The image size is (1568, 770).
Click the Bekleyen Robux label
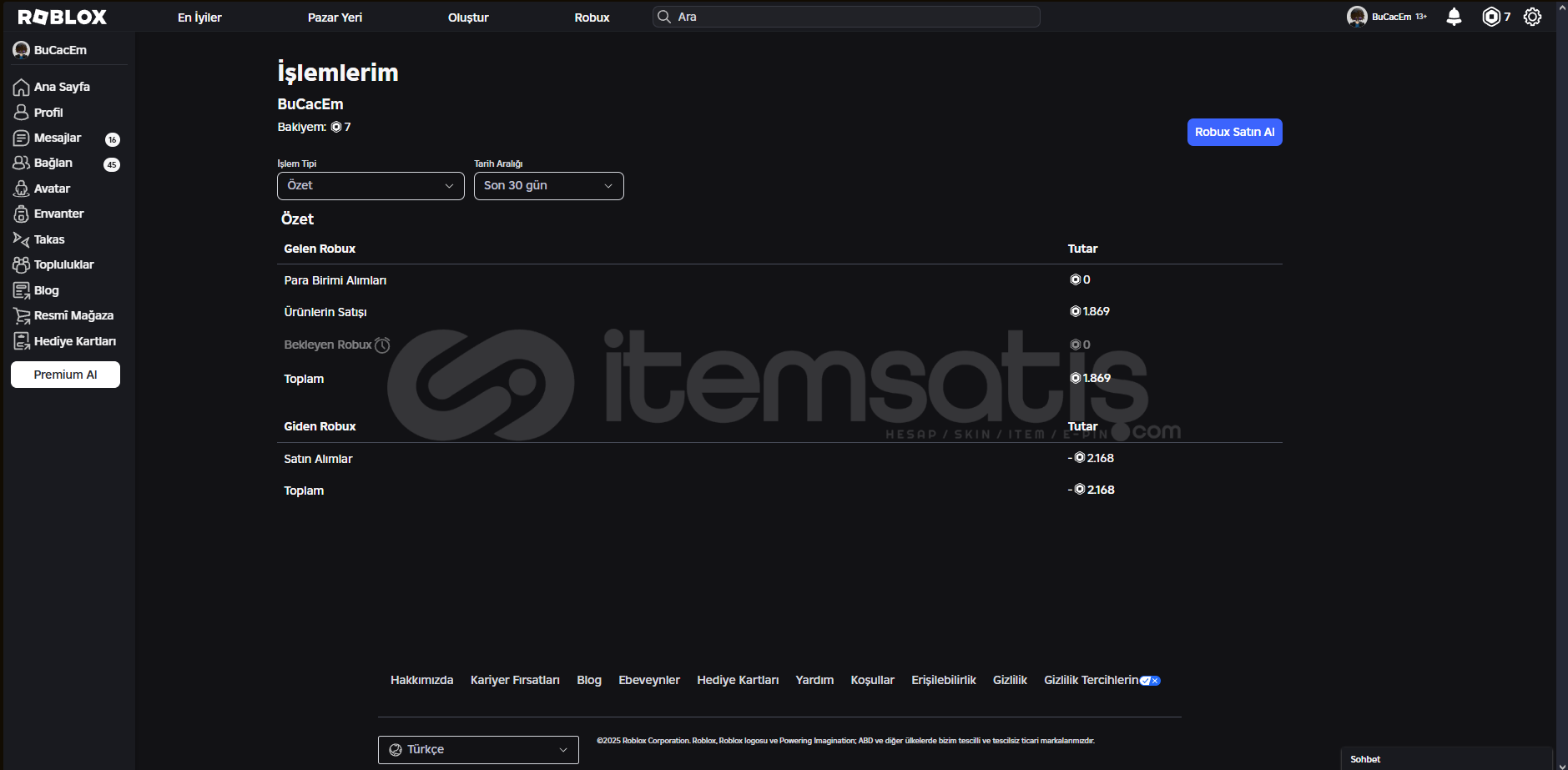328,345
